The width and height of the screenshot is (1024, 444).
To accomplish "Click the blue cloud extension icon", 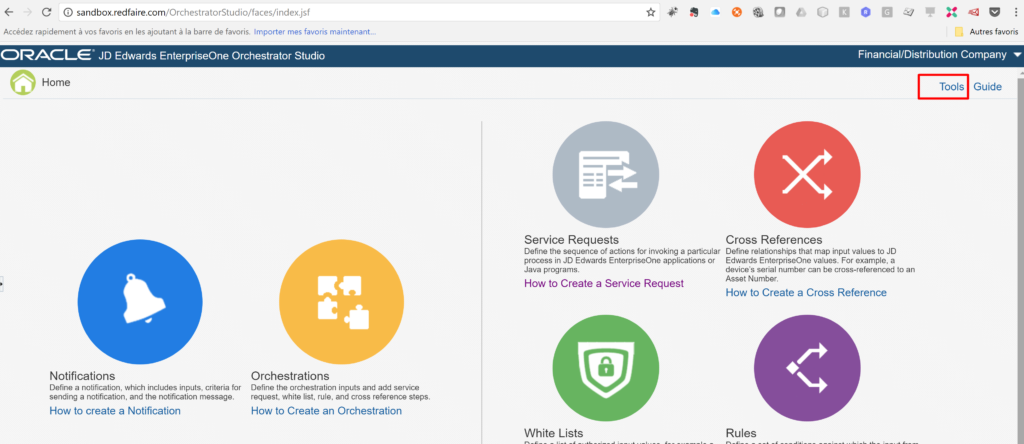I will pyautogui.click(x=715, y=12).
